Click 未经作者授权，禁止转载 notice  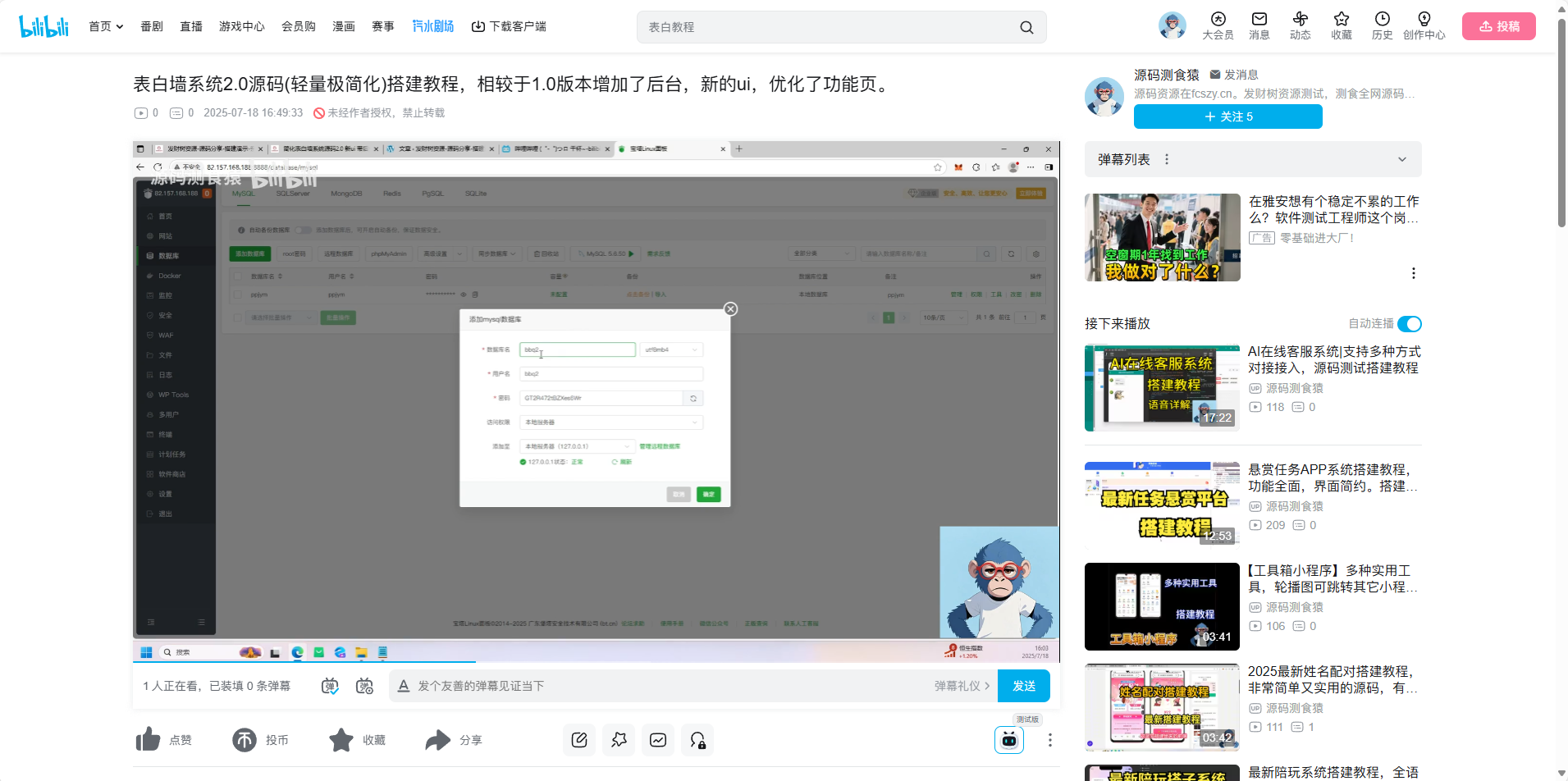(x=379, y=112)
